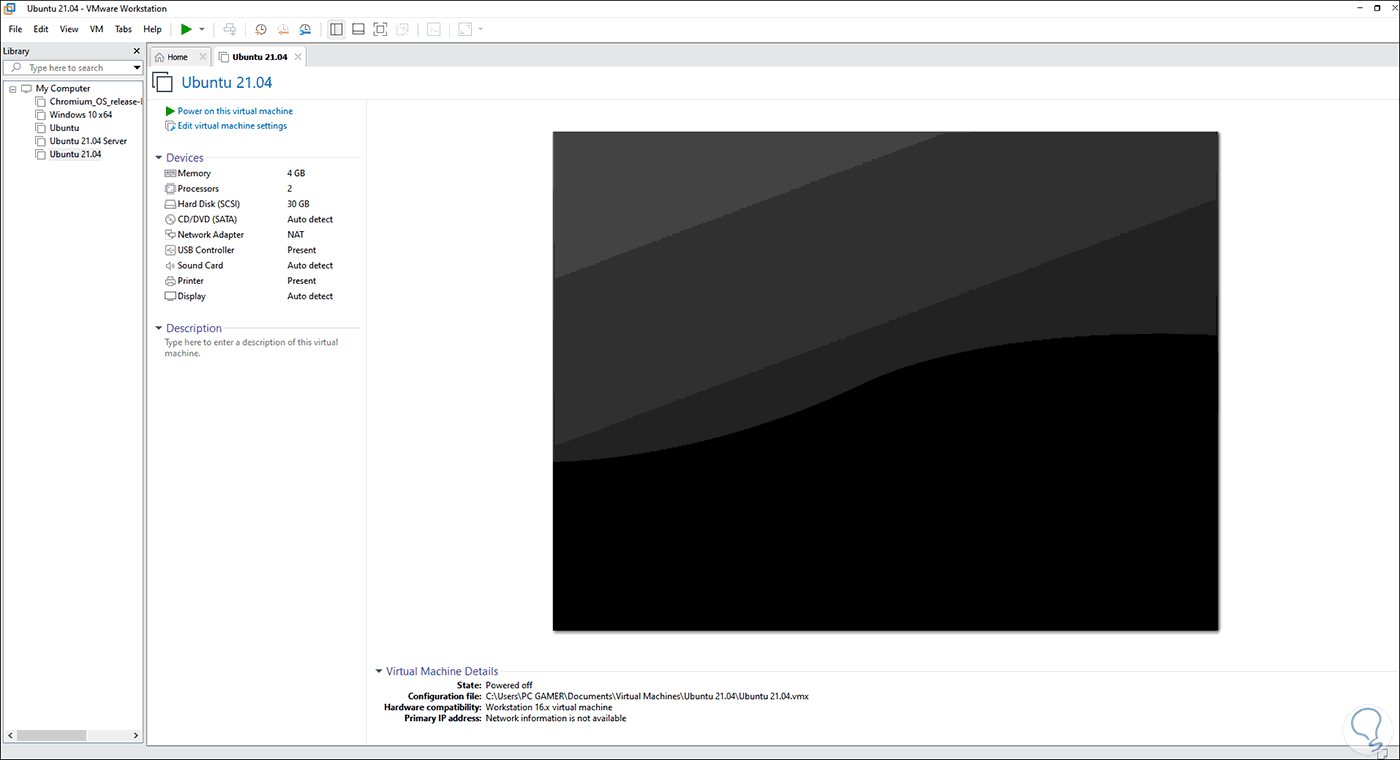Open the Tabs menu
This screenshot has width=1400, height=760.
coord(123,29)
